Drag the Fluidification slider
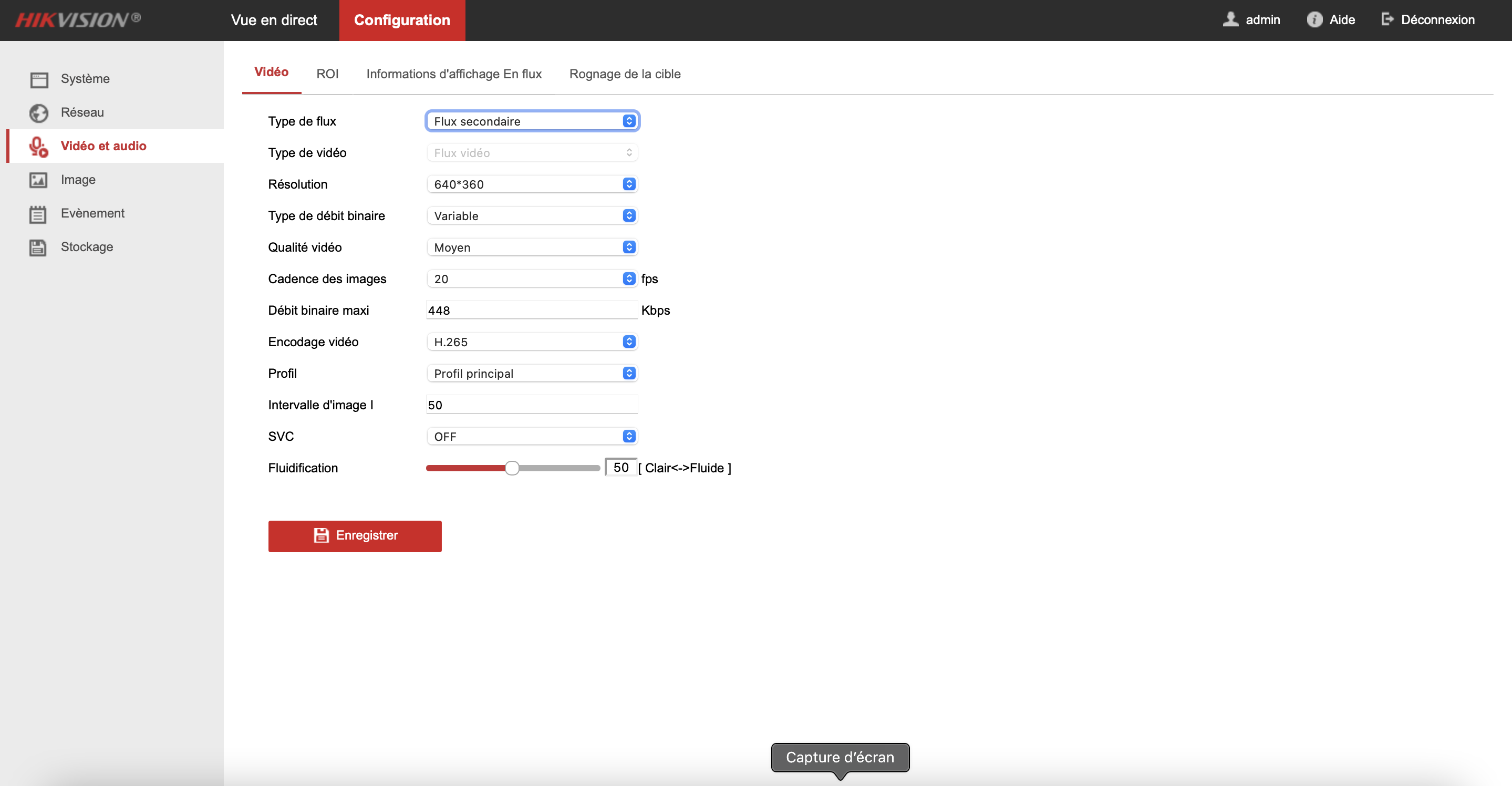The width and height of the screenshot is (1512, 786). pos(511,468)
